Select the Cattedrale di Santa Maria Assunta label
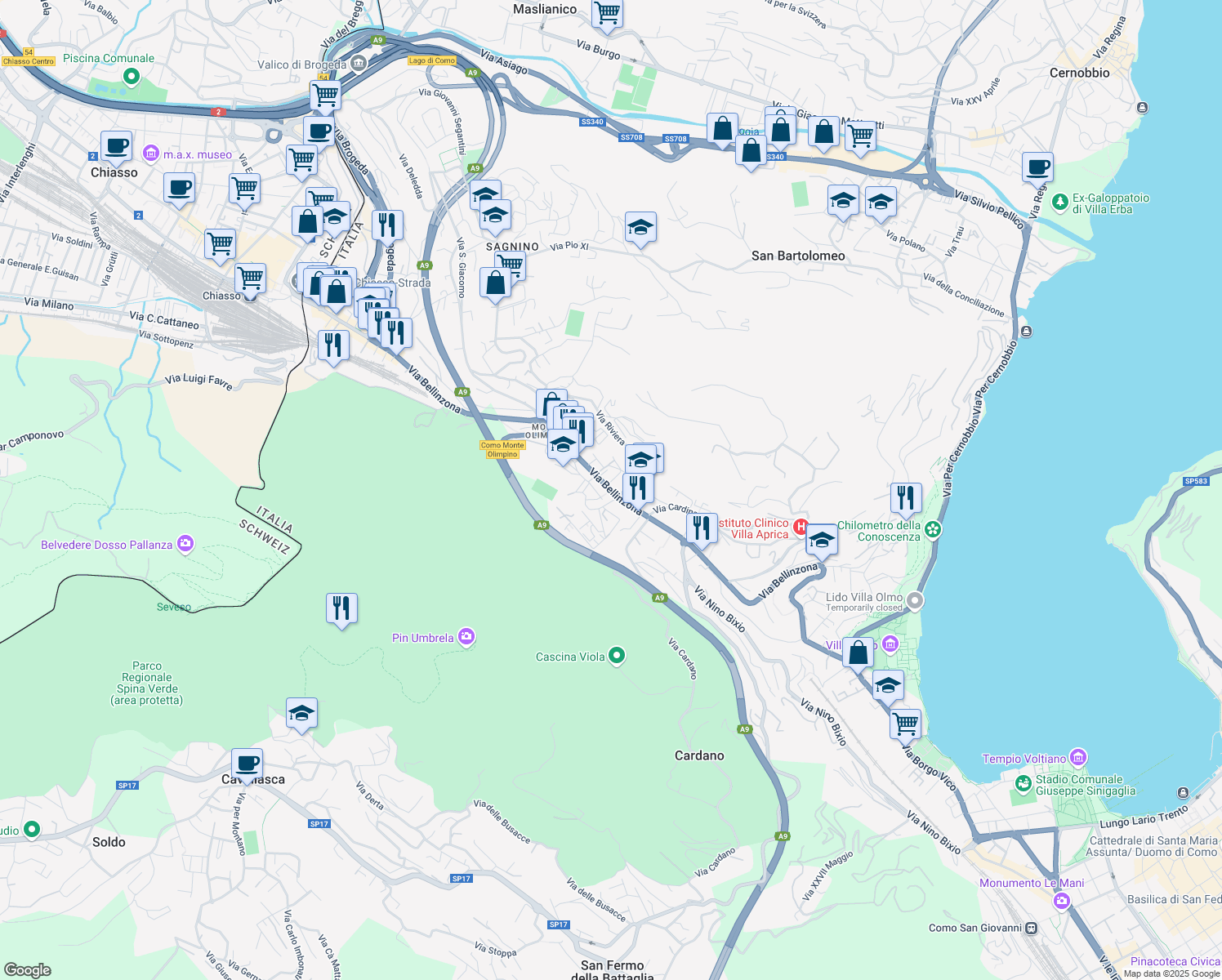The width and height of the screenshot is (1222, 980). tap(1153, 846)
